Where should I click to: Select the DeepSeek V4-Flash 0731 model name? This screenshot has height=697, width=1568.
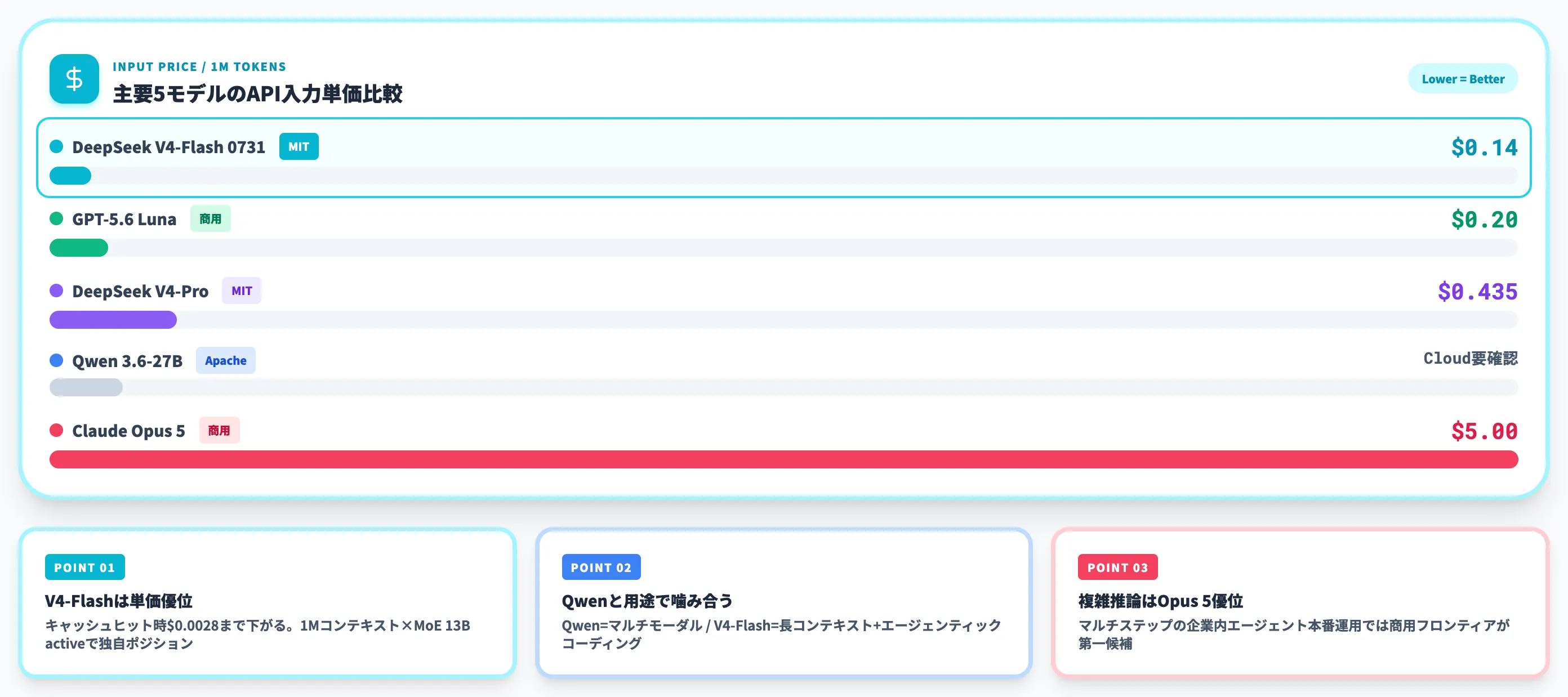pyautogui.click(x=168, y=147)
